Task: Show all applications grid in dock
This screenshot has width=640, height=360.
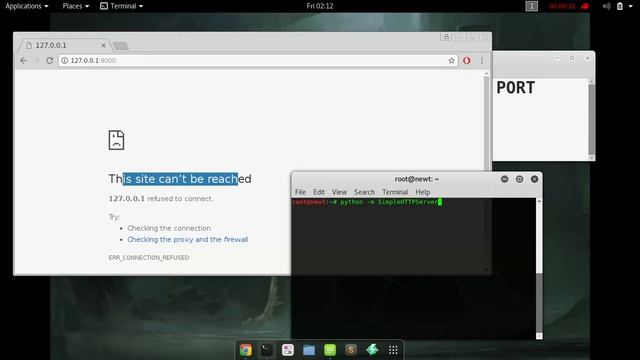Action: [393, 350]
